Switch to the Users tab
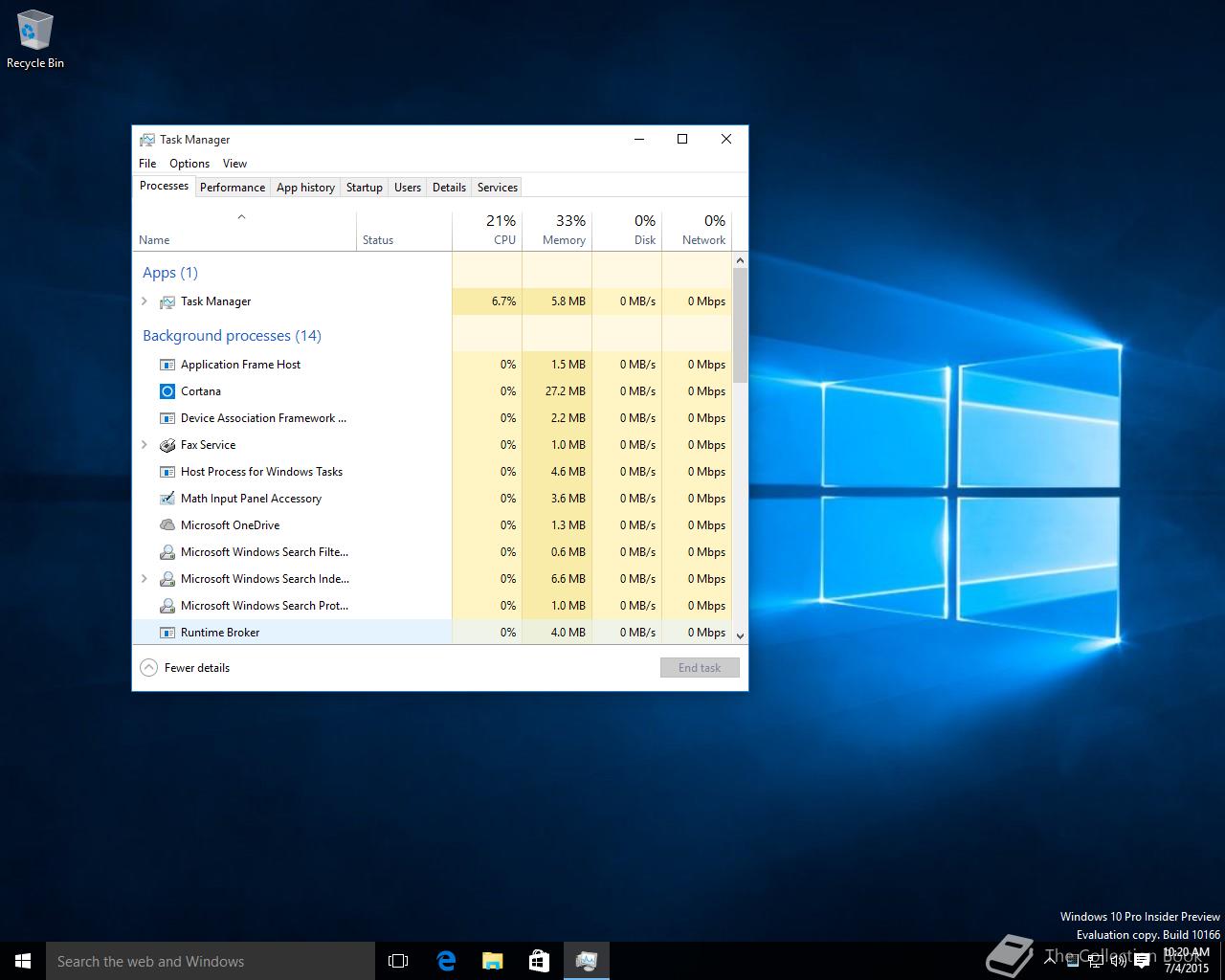 click(408, 188)
